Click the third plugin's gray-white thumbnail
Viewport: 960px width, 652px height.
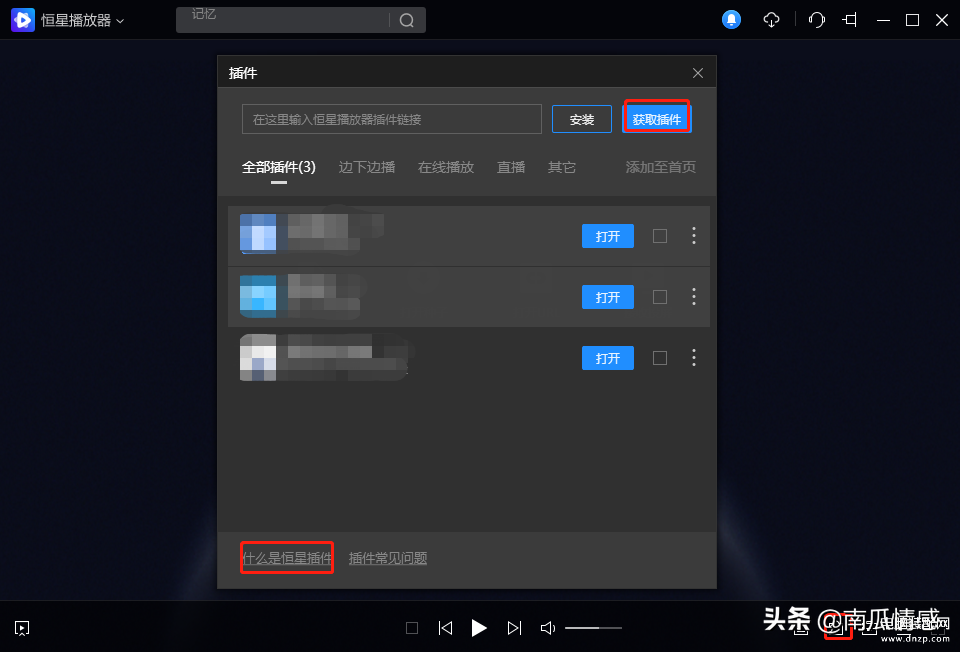click(x=258, y=358)
